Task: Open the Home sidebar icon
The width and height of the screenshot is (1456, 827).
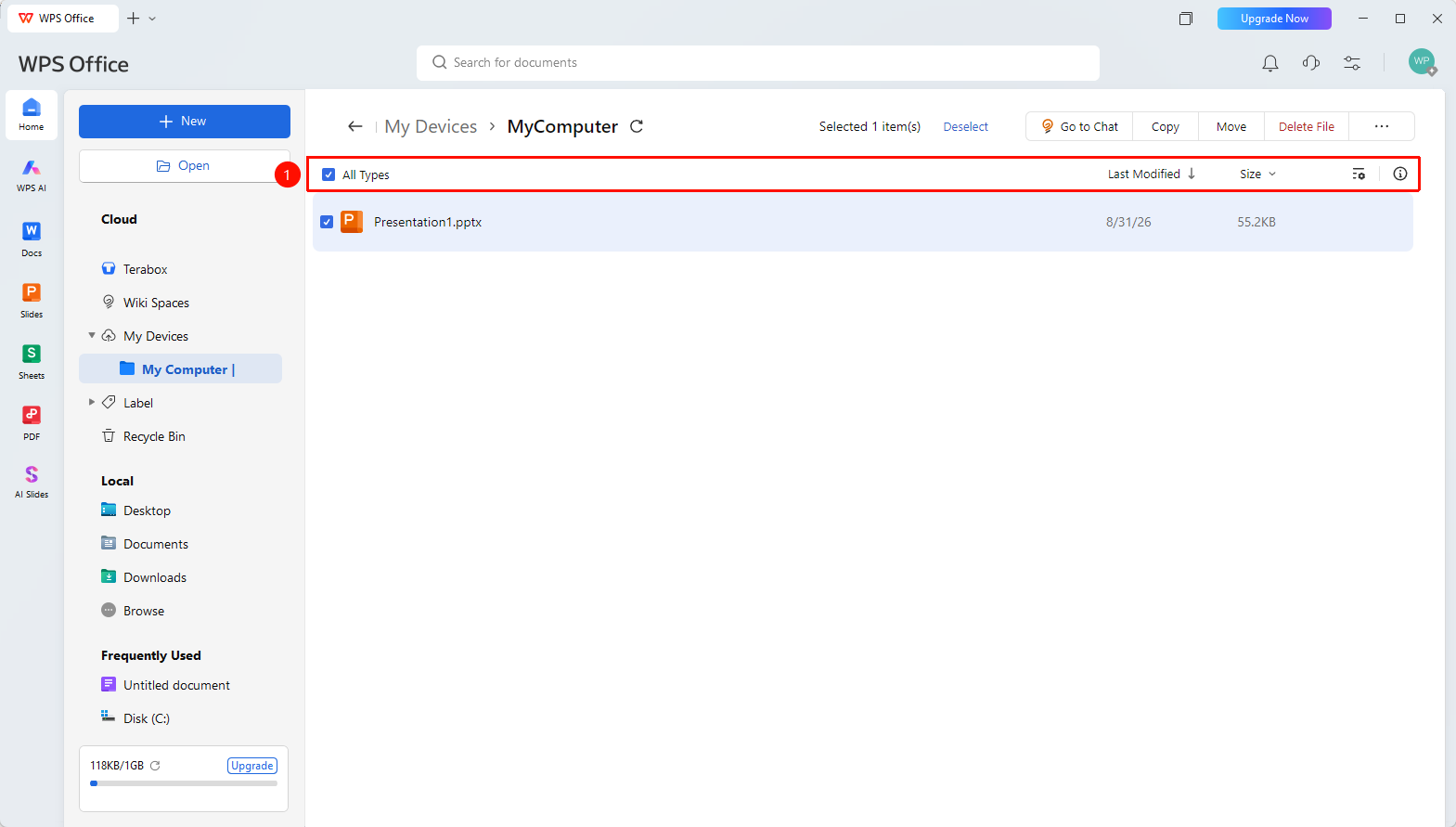Action: (x=32, y=115)
